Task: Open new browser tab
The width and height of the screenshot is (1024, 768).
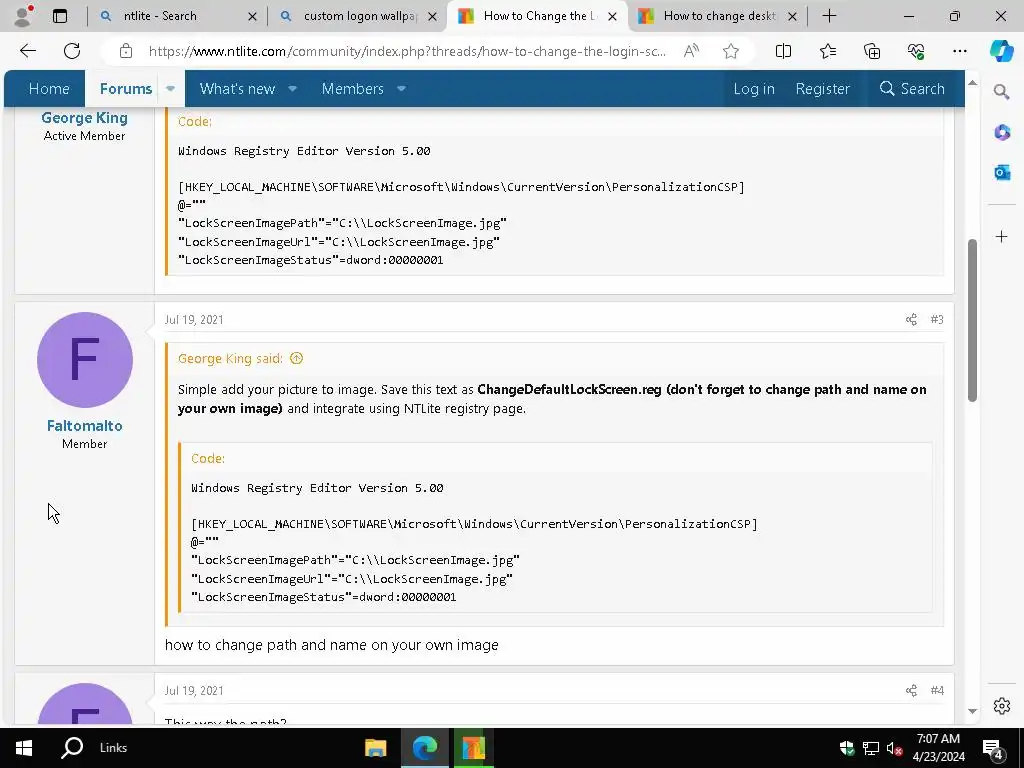Action: 829,16
